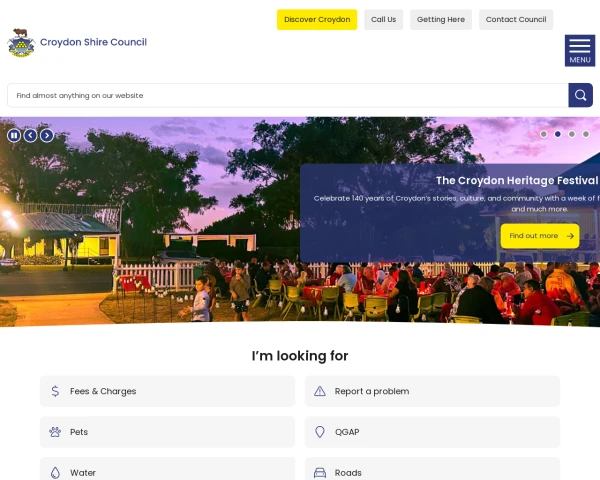Click the car icon beside Roads
600x480 pixels.
click(320, 473)
